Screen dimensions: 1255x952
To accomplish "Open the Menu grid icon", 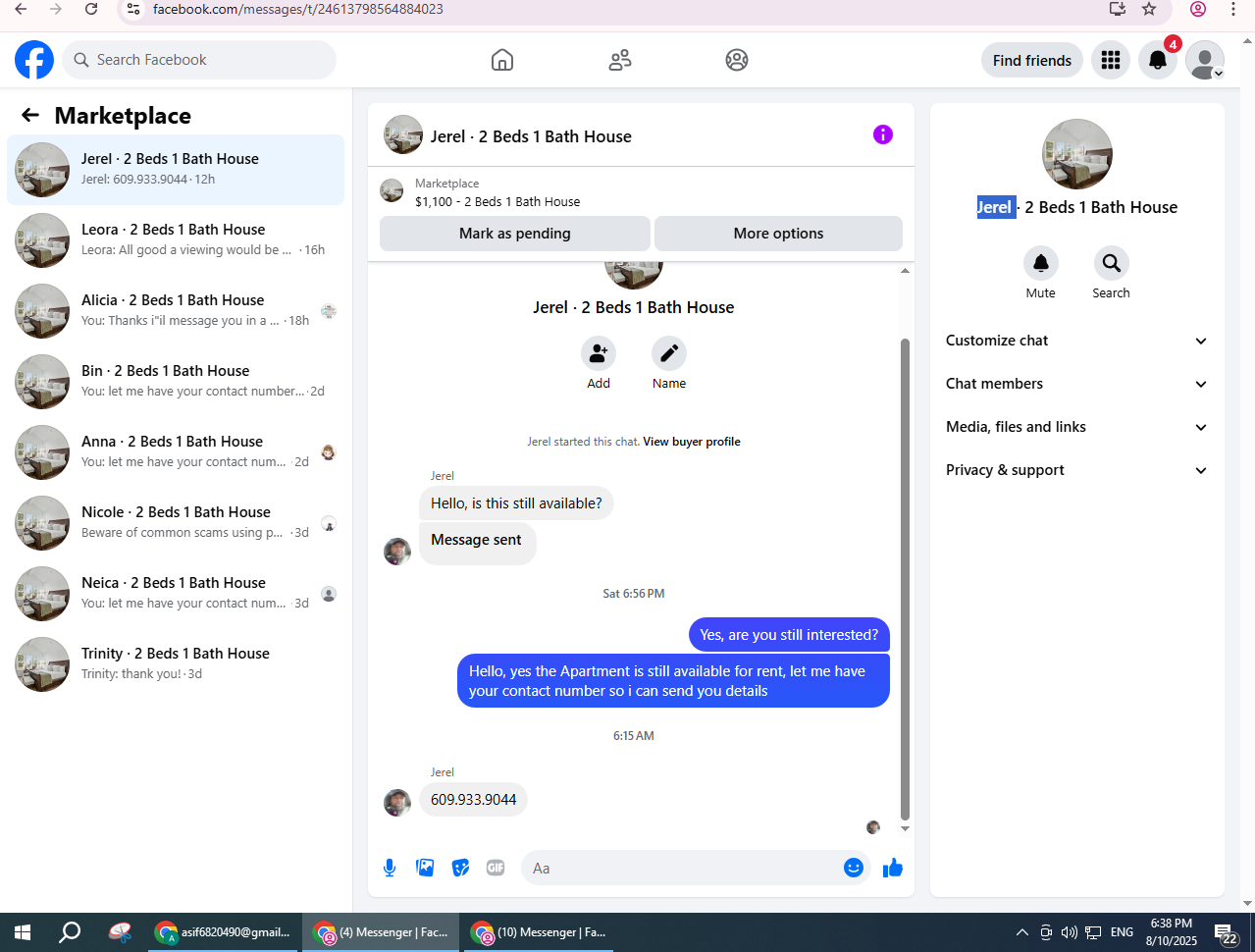I will pos(1111,60).
